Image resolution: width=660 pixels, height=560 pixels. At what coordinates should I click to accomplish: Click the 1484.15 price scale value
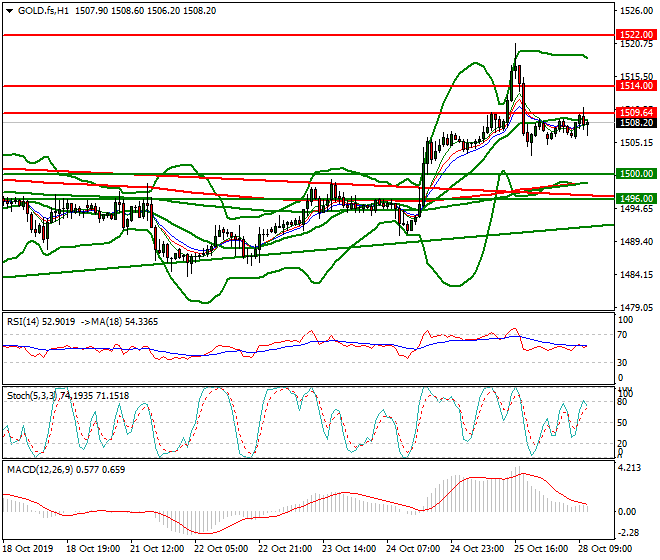tap(636, 275)
